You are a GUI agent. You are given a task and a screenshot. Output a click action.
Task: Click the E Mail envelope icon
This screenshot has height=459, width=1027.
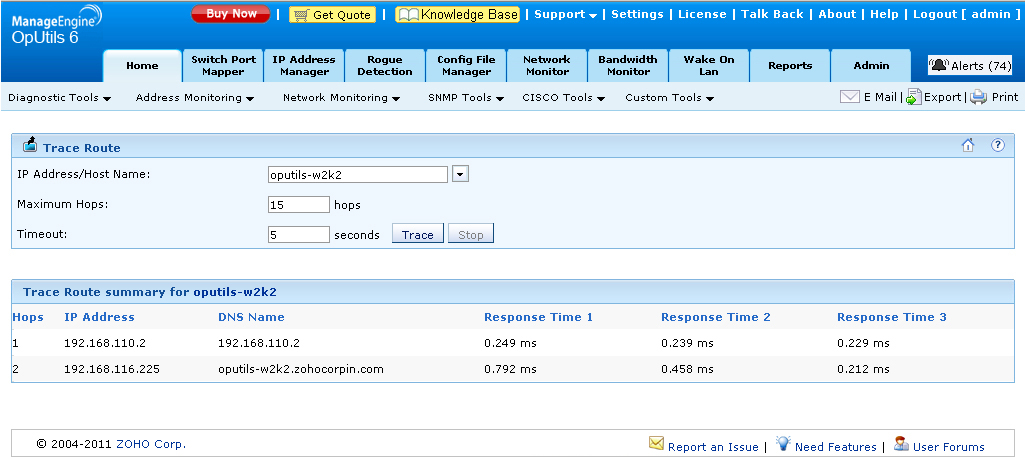point(850,97)
